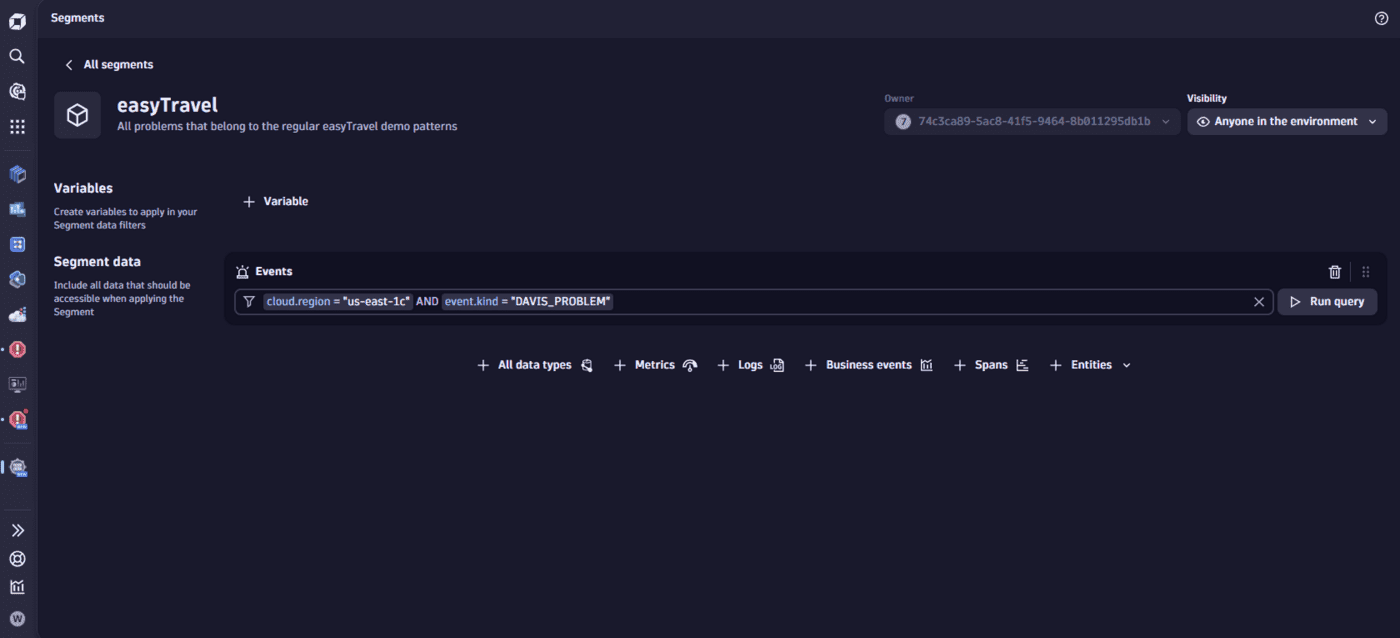
Task: Open the help question mark icon
Action: click(x=1381, y=17)
